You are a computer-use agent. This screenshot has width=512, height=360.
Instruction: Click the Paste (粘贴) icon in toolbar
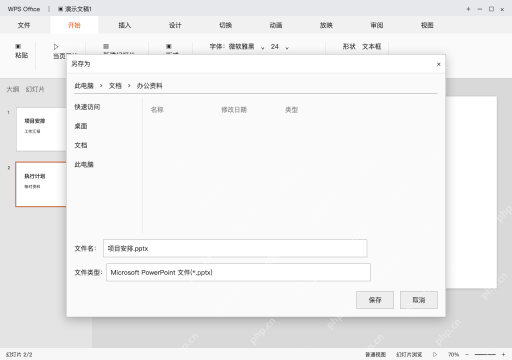pos(18,46)
